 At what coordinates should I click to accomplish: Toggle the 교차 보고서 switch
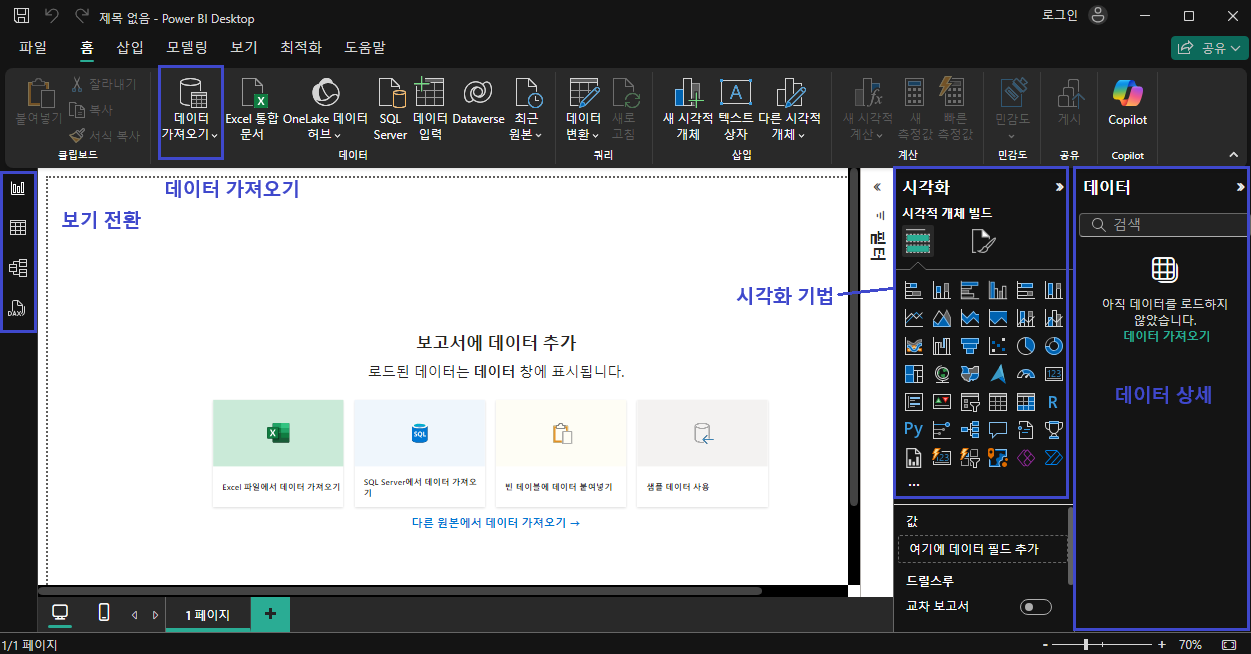(1036, 607)
